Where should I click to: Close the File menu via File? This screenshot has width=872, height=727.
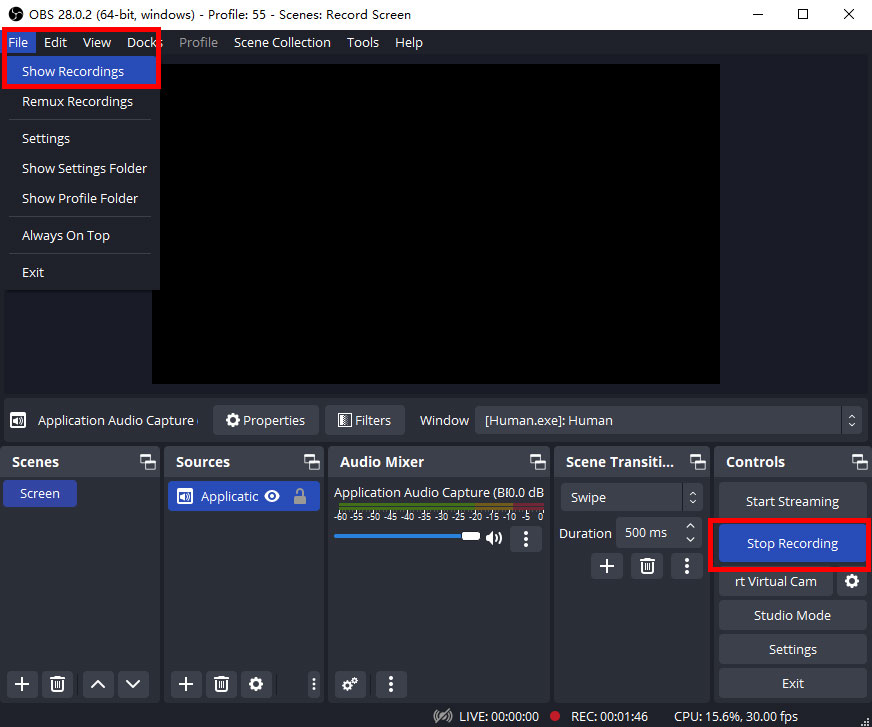(18, 42)
